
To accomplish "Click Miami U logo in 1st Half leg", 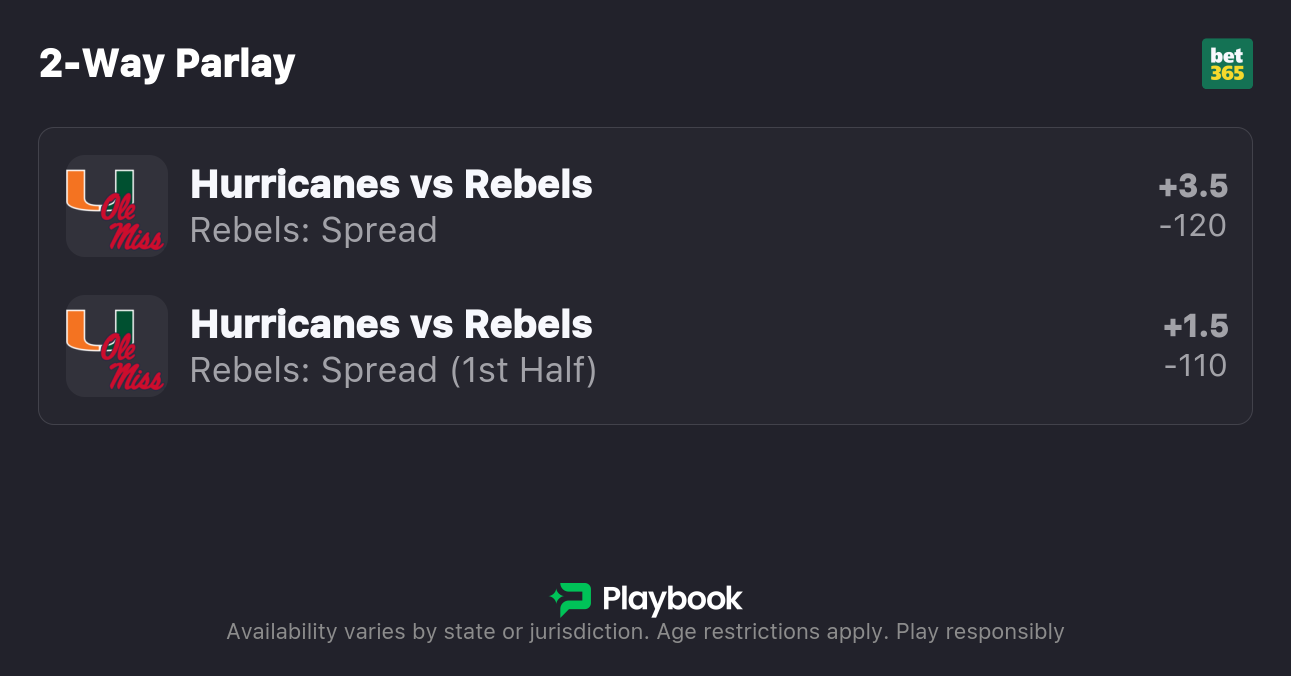I will tap(100, 327).
